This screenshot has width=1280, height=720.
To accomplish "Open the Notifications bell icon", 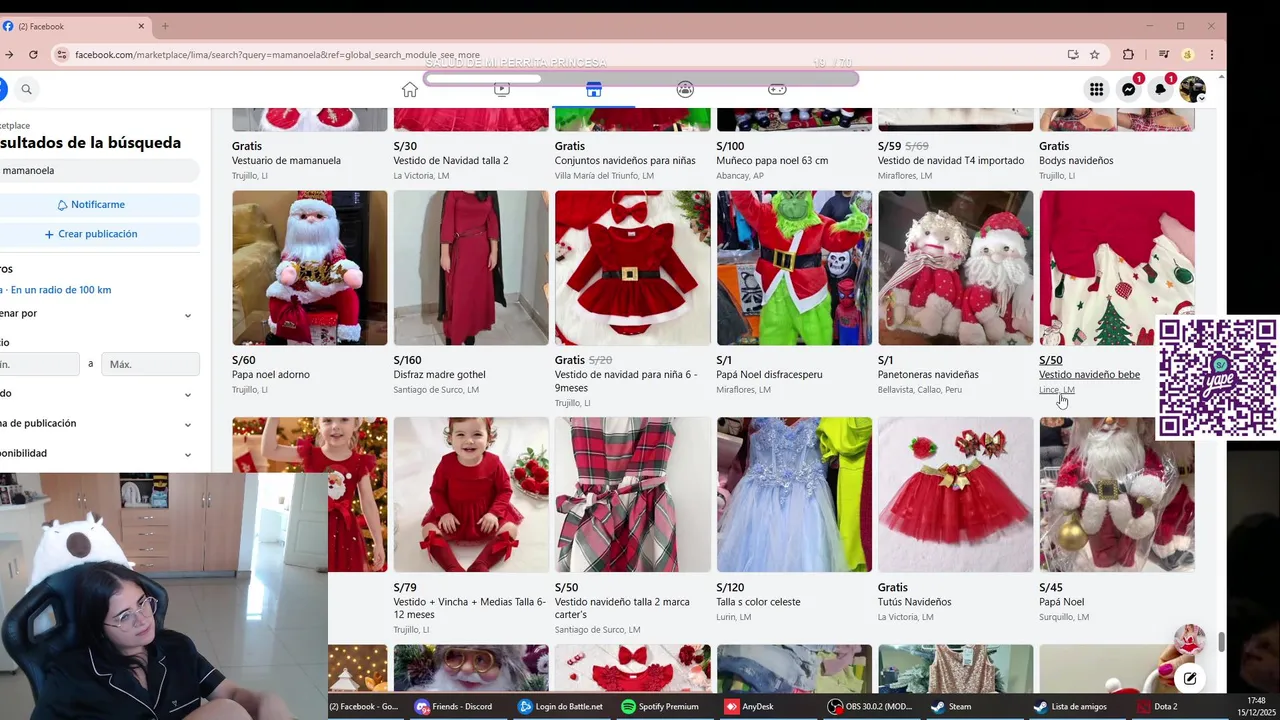I will tap(1160, 90).
